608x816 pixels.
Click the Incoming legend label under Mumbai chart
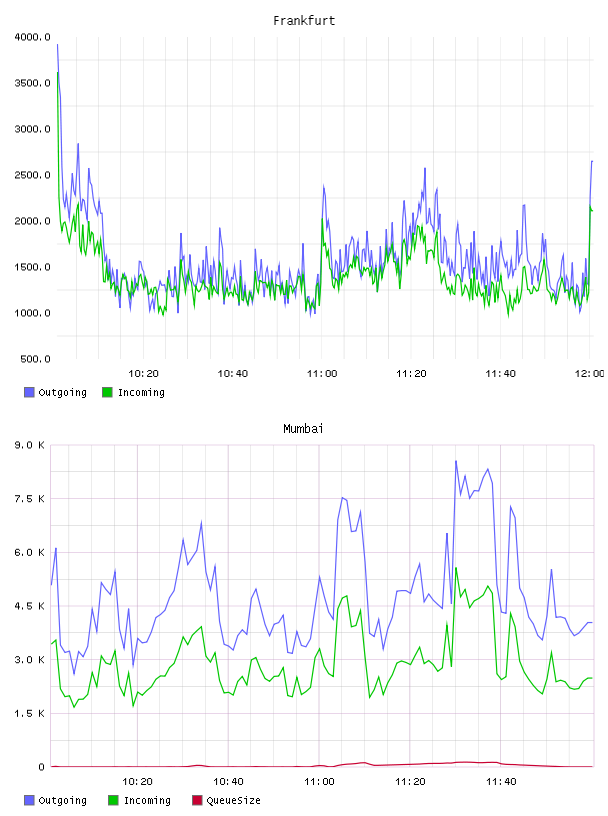(147, 800)
